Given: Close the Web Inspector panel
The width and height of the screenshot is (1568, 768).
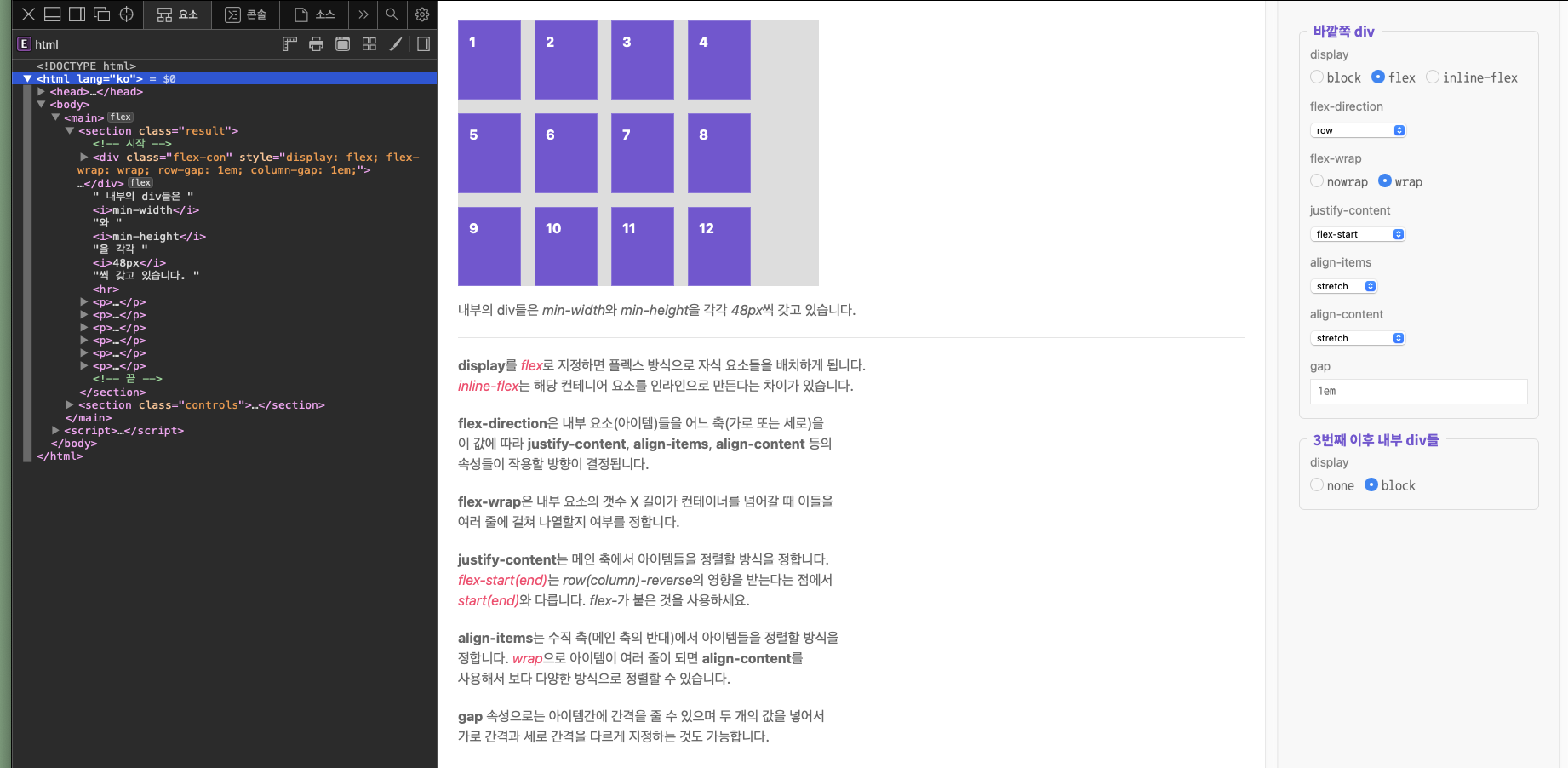Looking at the screenshot, I should coord(28,14).
